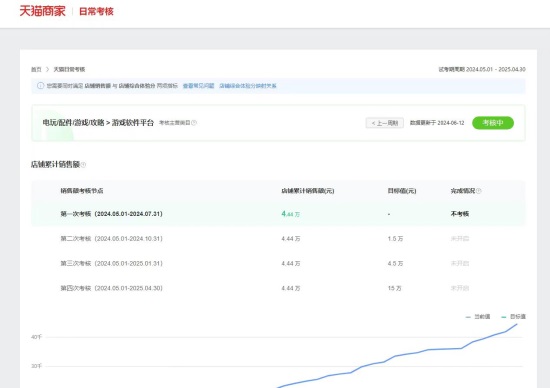Click the end point of the blue sales line

click(x=517, y=324)
